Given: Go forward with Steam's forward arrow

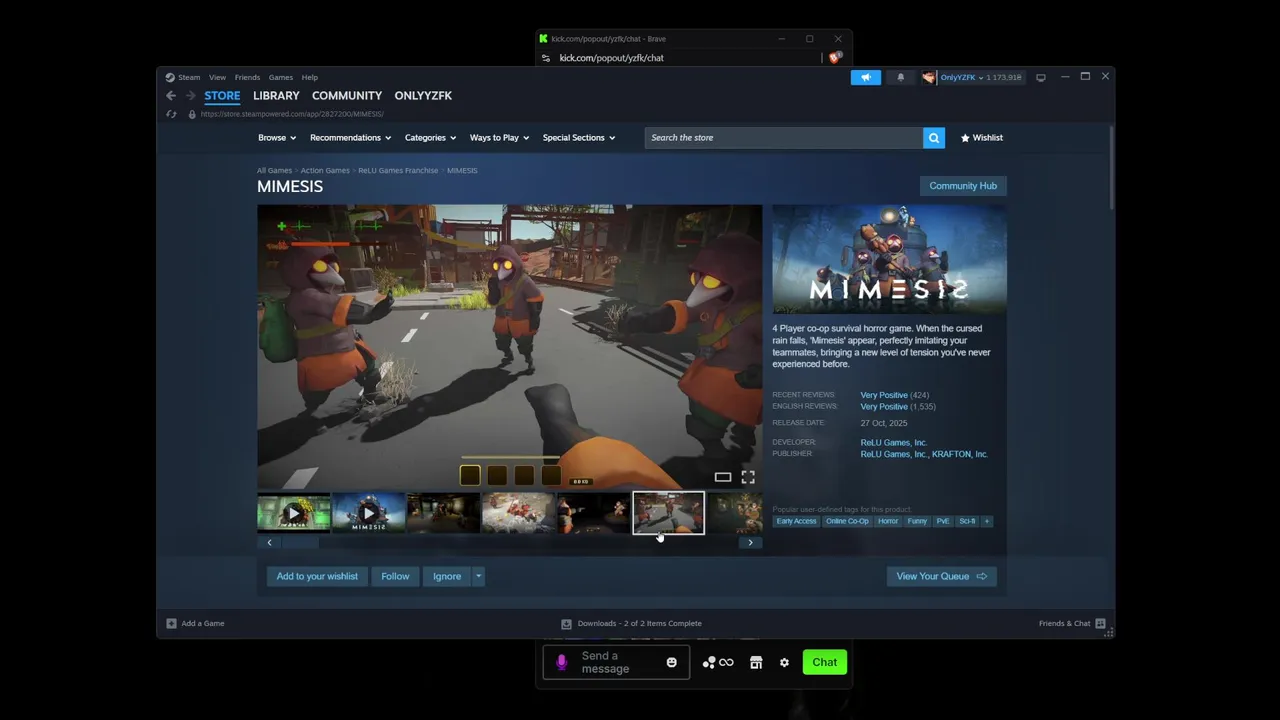Looking at the screenshot, I should (190, 96).
